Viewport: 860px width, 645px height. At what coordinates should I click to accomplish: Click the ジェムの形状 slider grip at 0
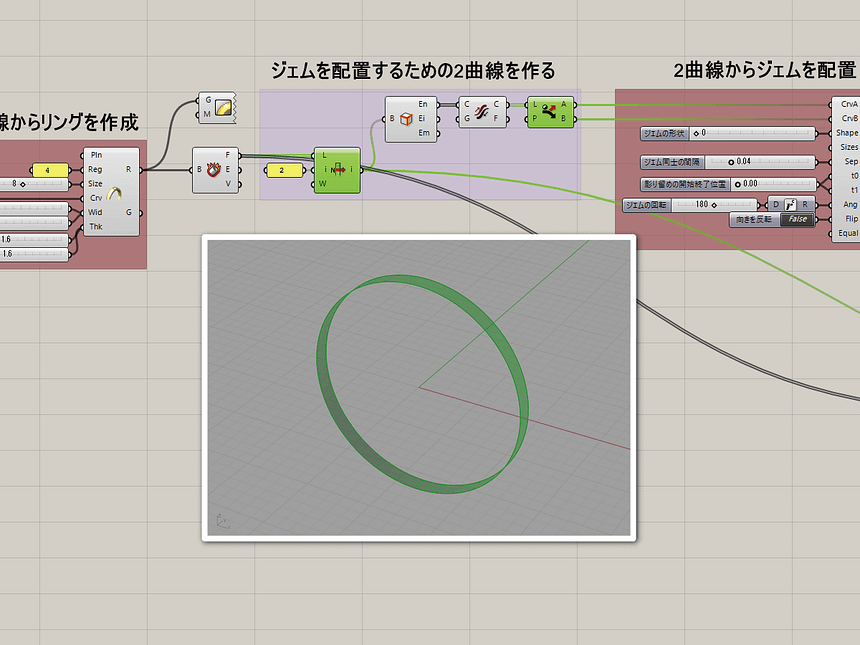point(697,133)
